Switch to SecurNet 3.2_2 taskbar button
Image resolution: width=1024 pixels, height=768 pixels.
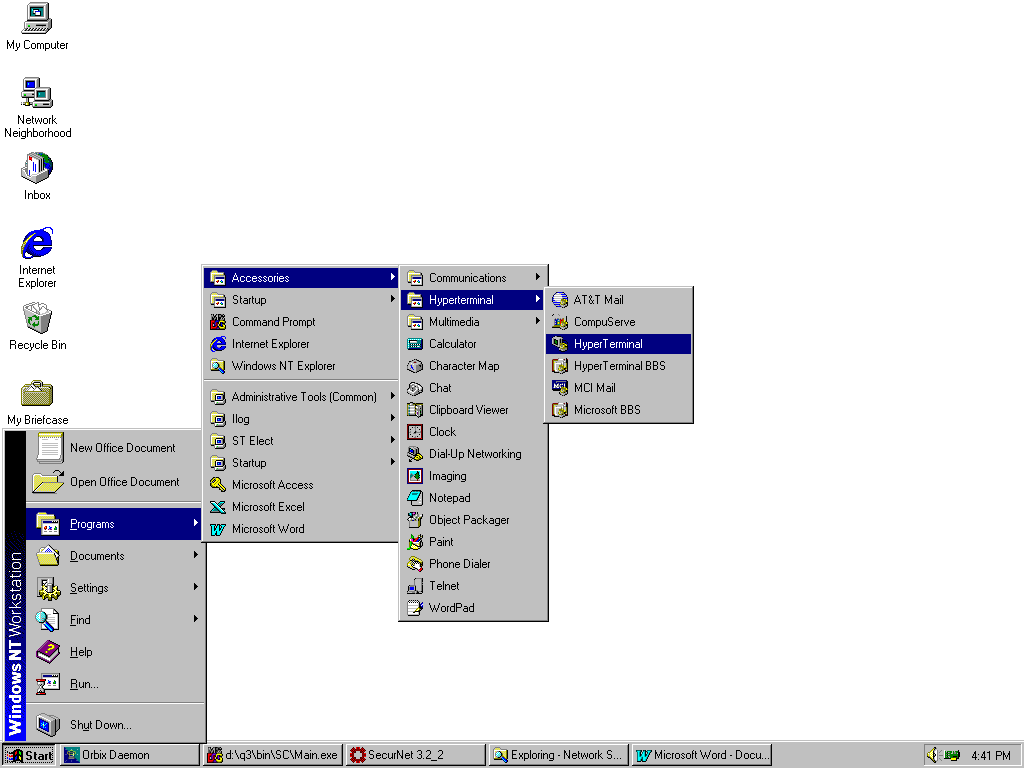pos(415,755)
